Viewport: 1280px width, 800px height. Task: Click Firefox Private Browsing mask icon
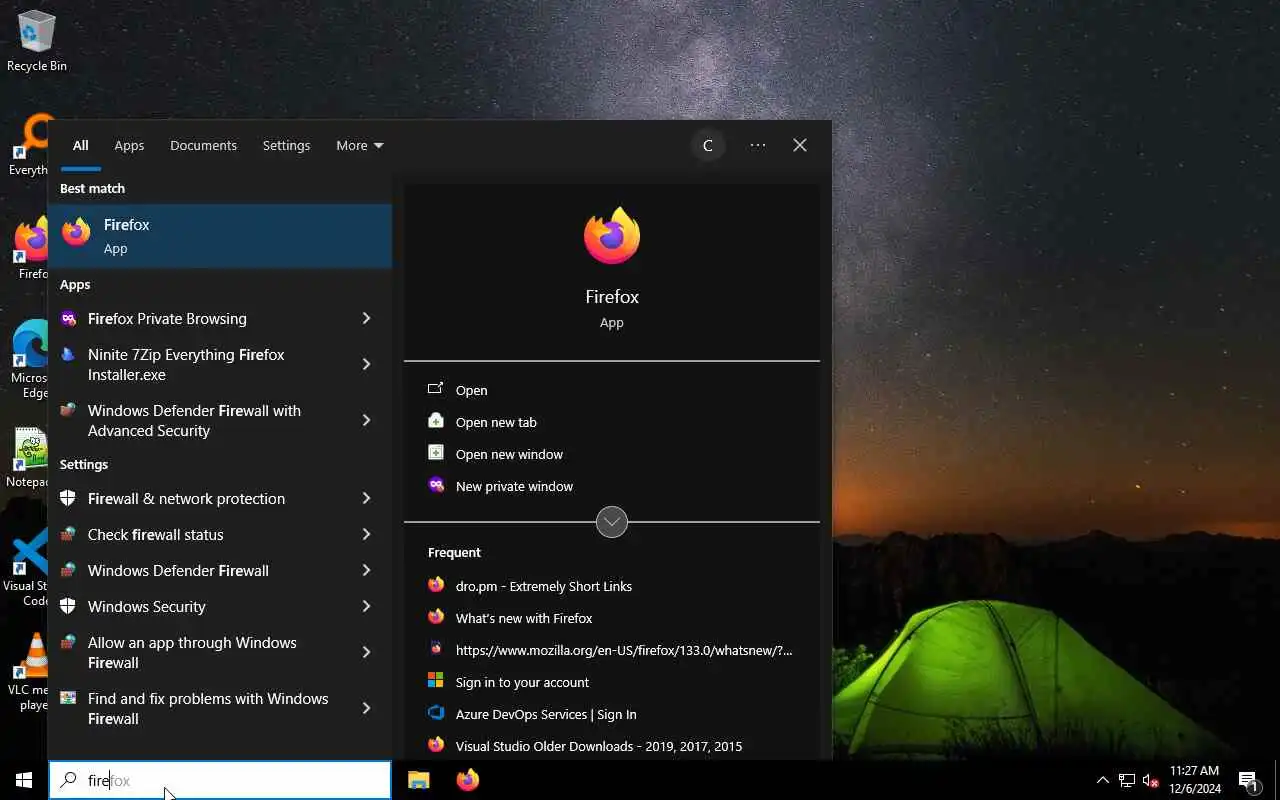(x=68, y=318)
